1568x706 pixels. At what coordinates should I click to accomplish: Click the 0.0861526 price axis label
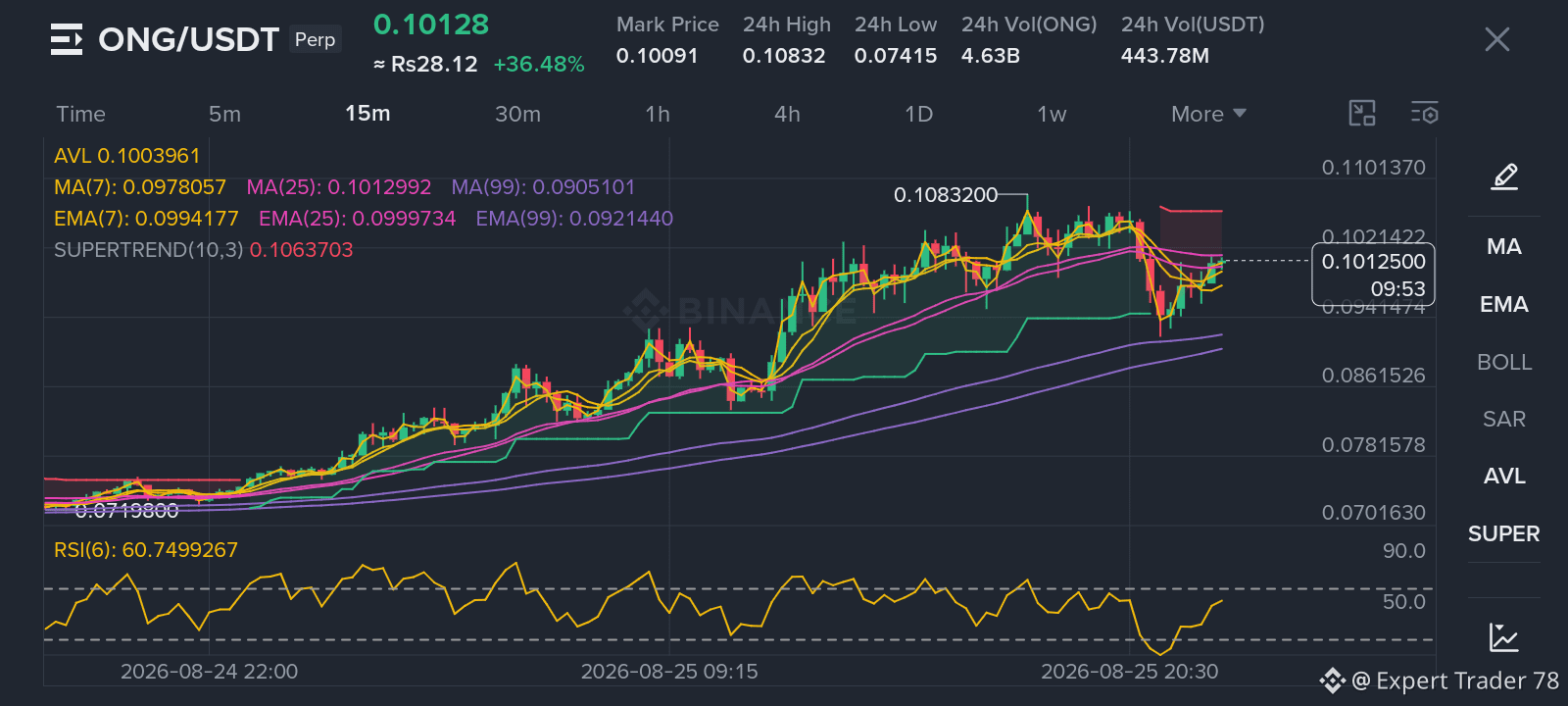coord(1373,376)
